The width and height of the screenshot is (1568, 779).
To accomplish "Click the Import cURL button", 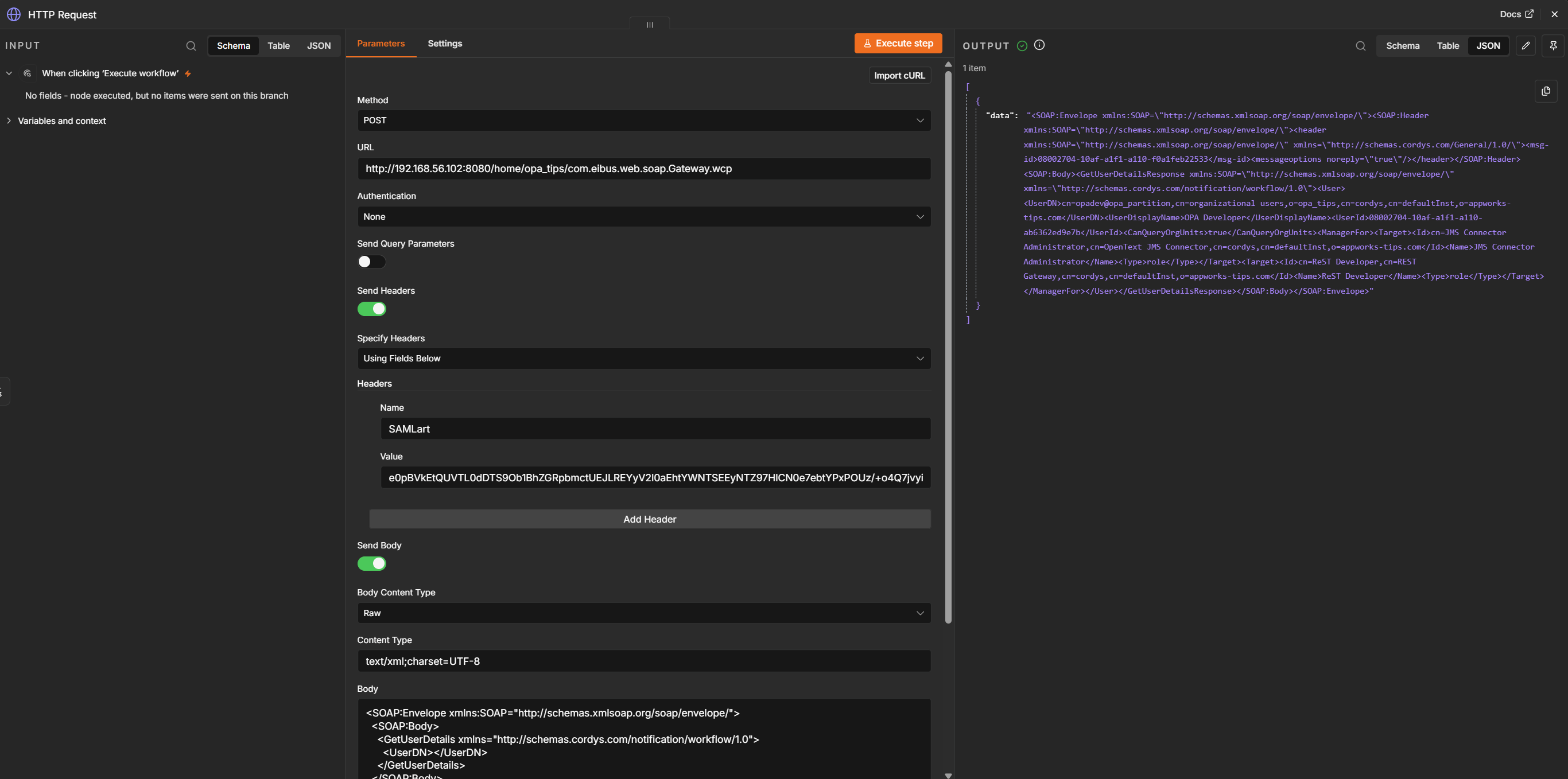I will (x=899, y=76).
